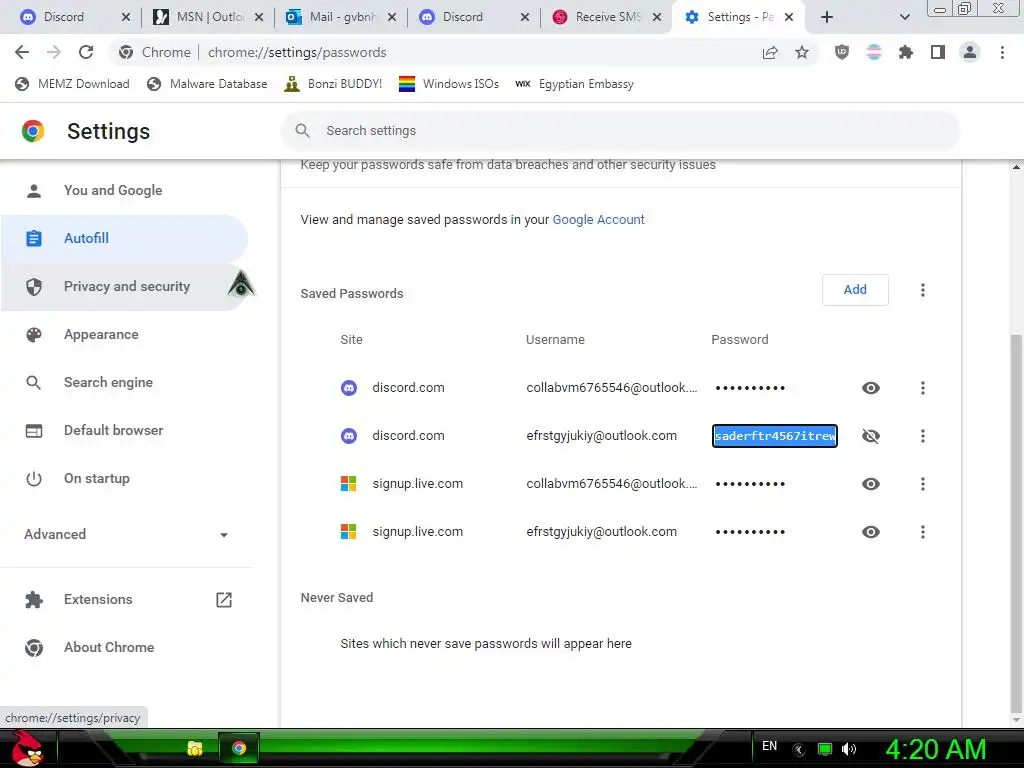Open more actions for first discord.com entry
The height and width of the screenshot is (768, 1024).
click(923, 388)
